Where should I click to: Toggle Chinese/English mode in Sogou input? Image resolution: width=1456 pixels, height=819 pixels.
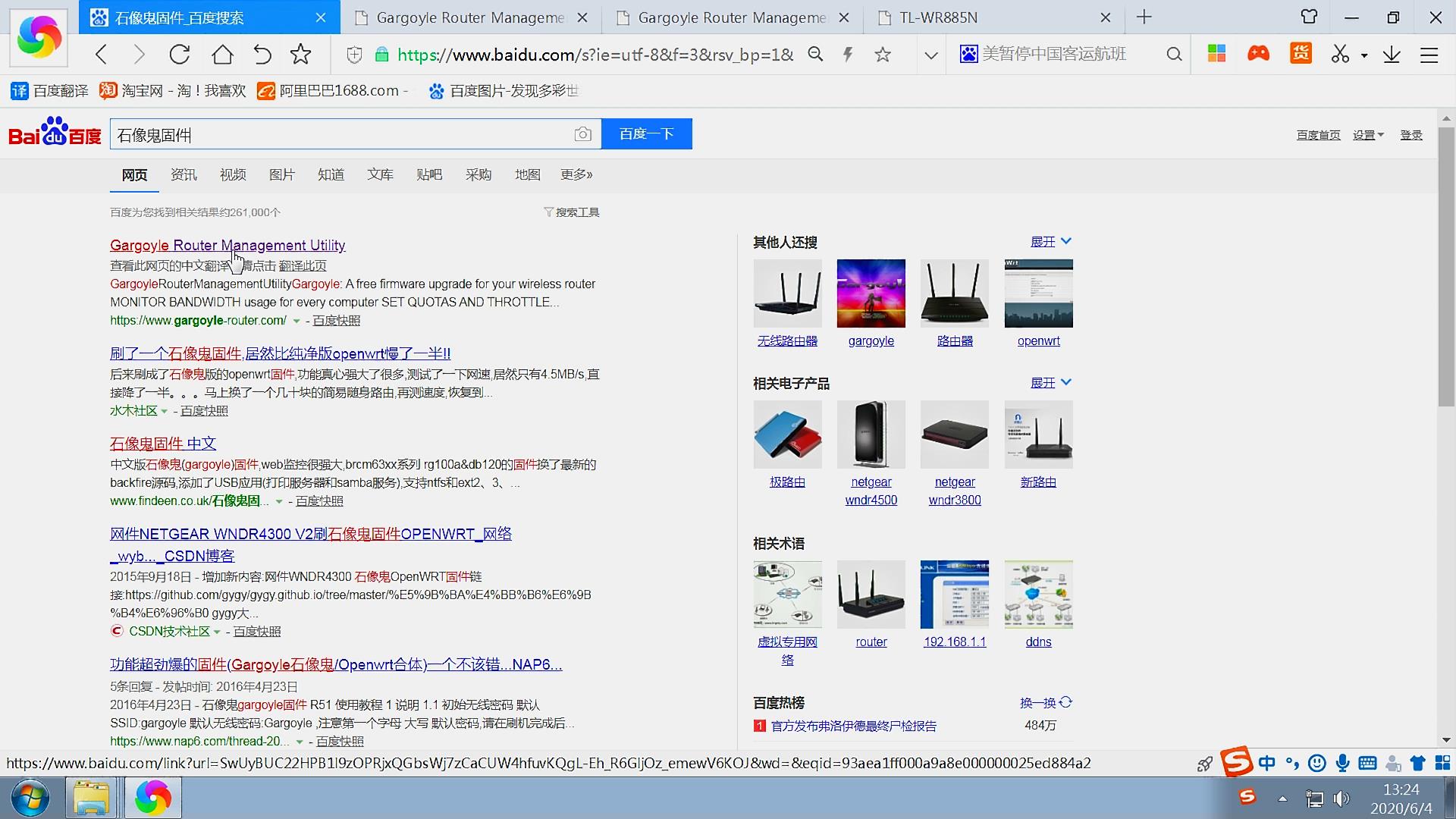point(1267,763)
